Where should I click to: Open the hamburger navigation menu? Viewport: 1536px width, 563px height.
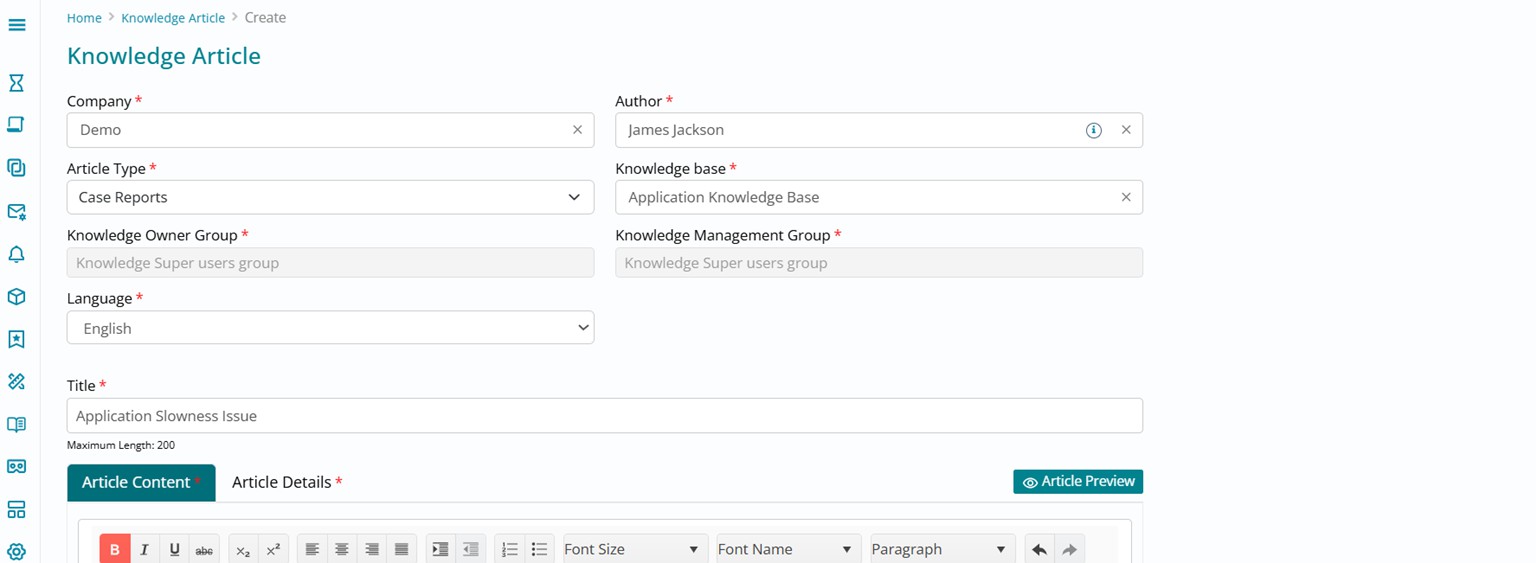pyautogui.click(x=16, y=25)
